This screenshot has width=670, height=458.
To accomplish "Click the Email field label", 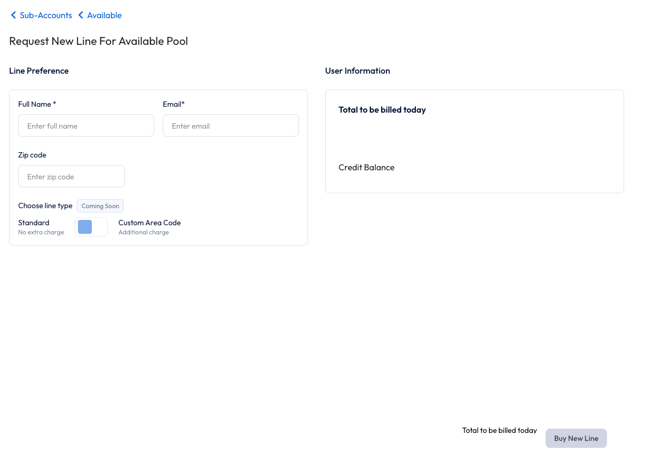I will pos(174,104).
